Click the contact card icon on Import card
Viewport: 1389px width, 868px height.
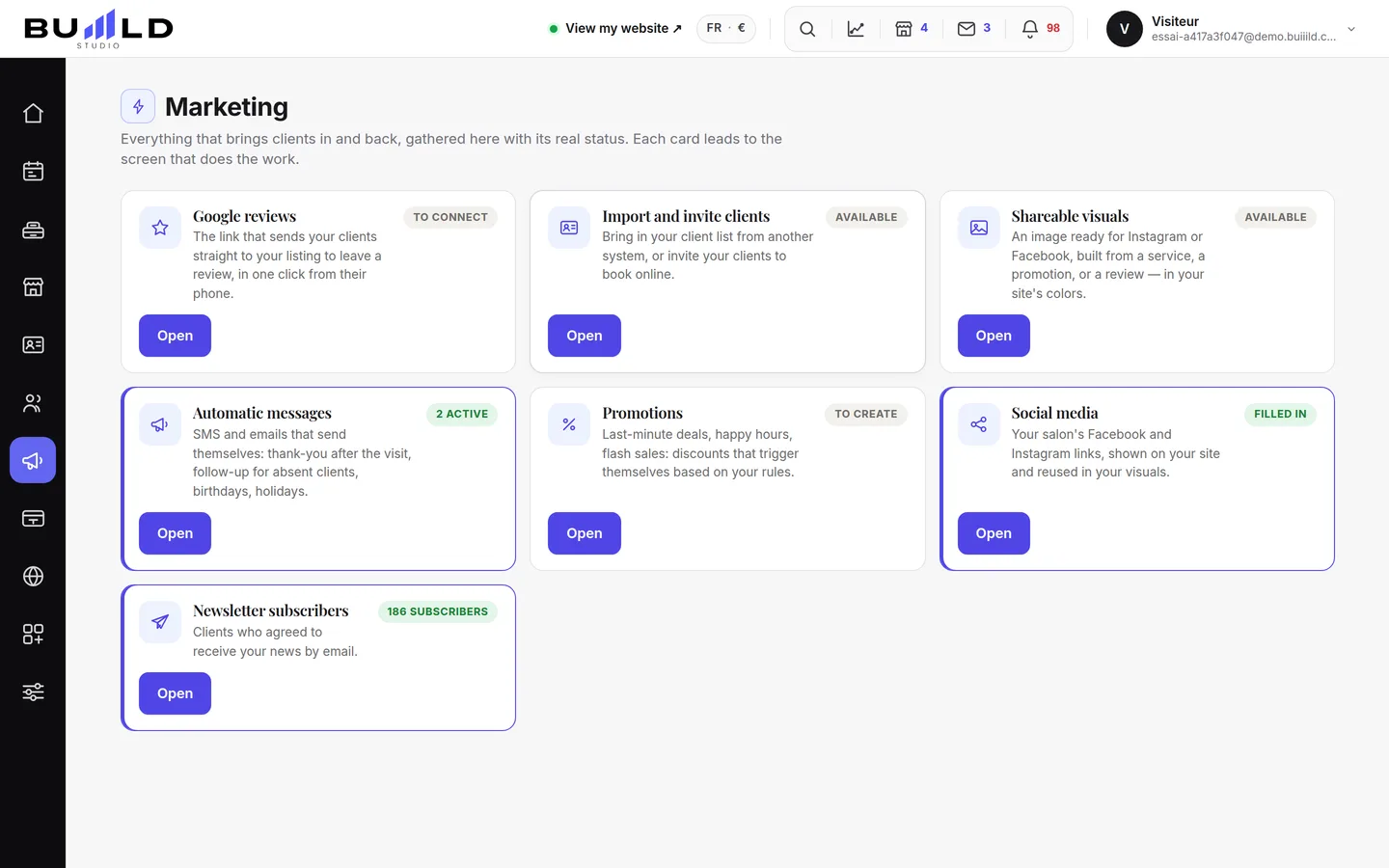point(569,228)
